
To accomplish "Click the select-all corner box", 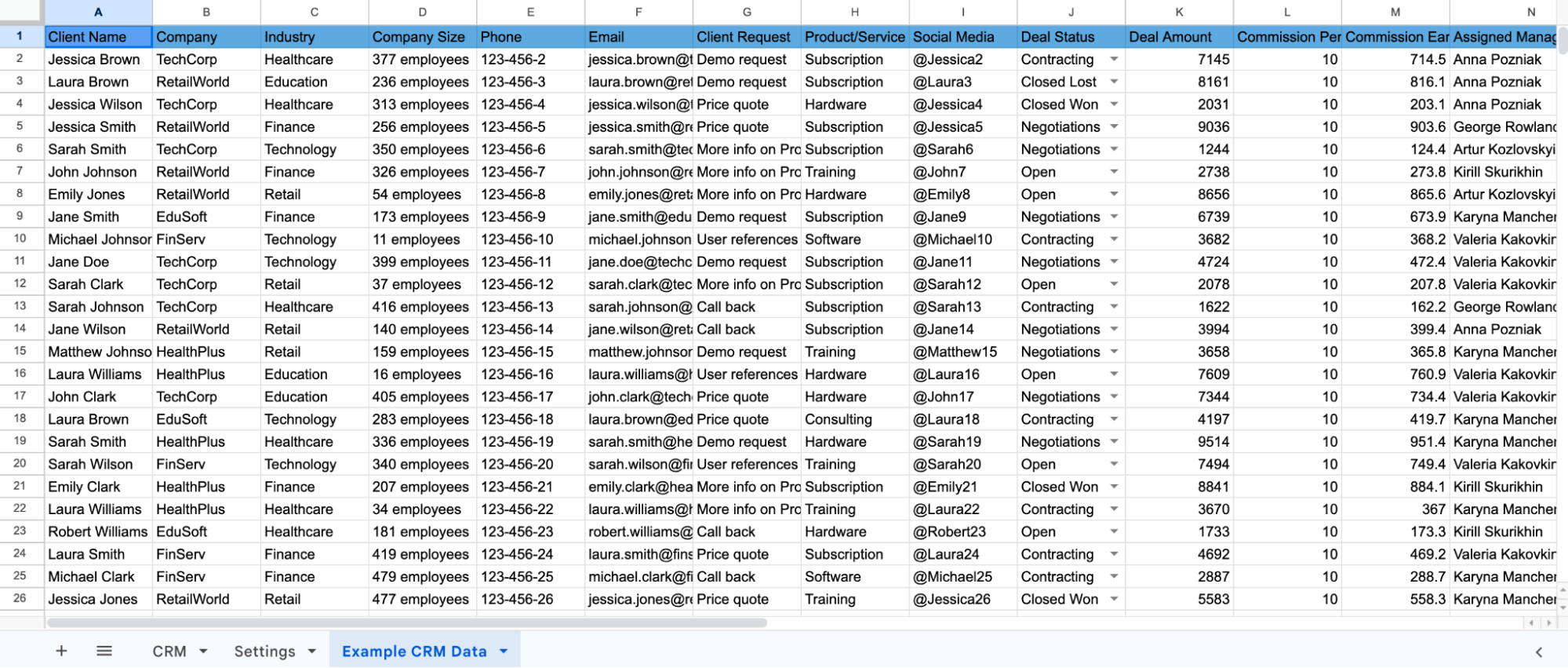I will 21,11.
